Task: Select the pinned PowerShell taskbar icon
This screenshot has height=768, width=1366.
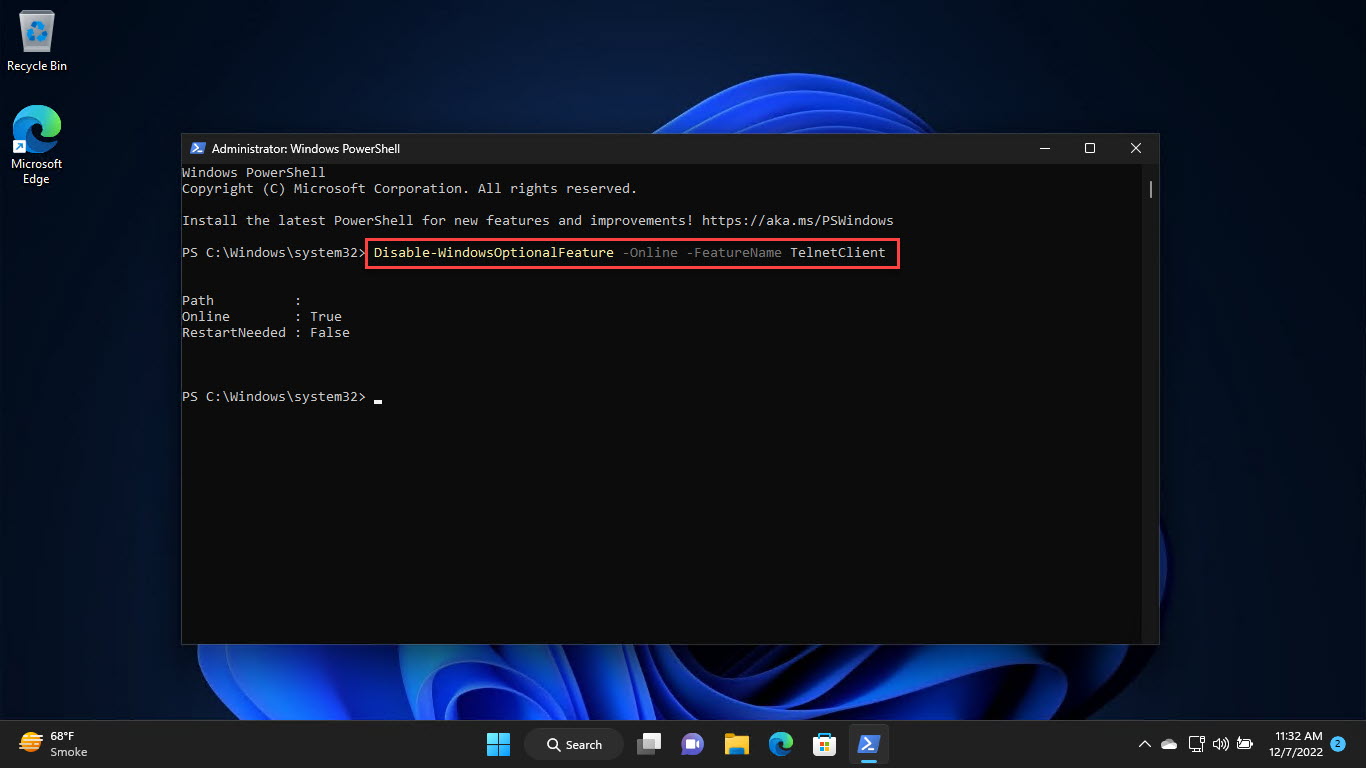Action: [x=869, y=744]
